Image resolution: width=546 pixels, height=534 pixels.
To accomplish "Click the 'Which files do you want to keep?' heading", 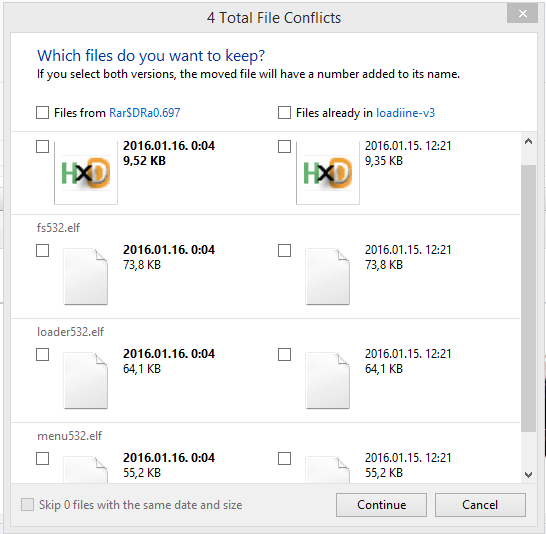I will coord(151,56).
